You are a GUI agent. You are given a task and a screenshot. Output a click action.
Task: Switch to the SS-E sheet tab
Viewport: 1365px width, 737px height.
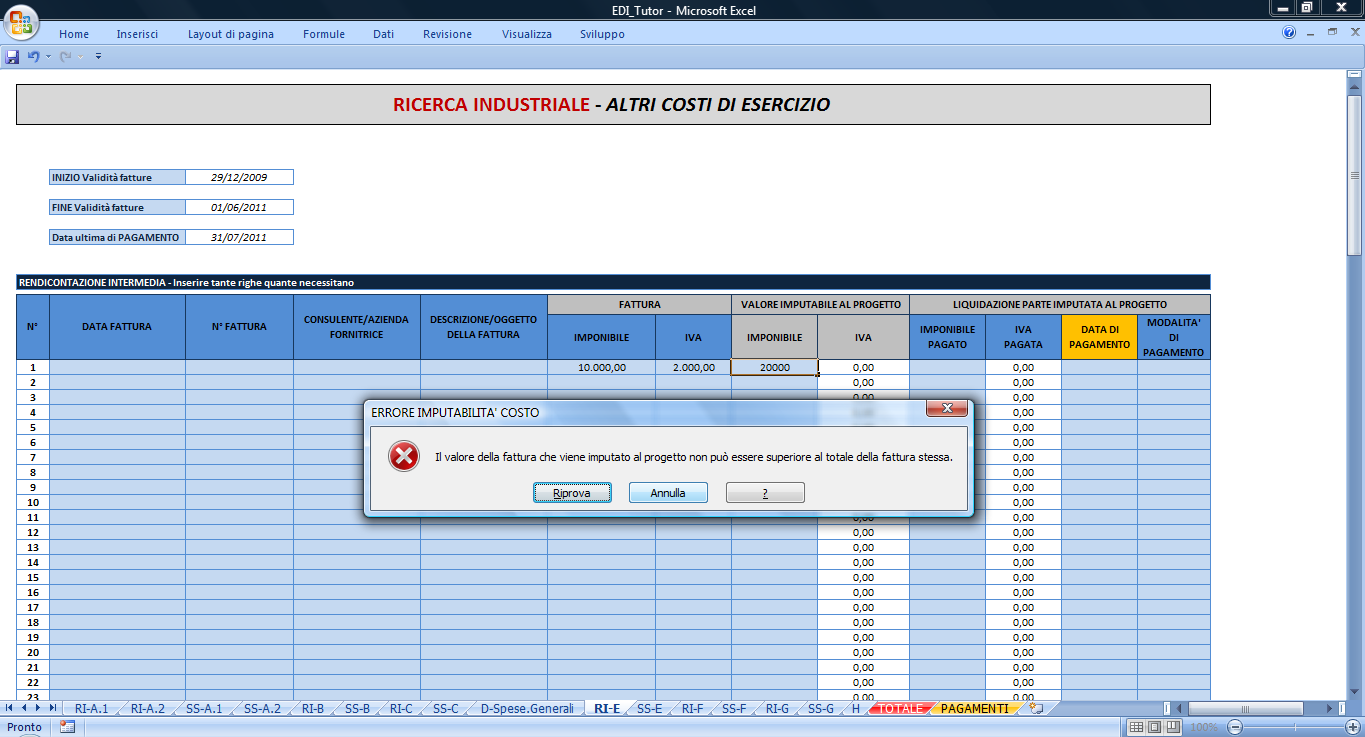point(650,708)
